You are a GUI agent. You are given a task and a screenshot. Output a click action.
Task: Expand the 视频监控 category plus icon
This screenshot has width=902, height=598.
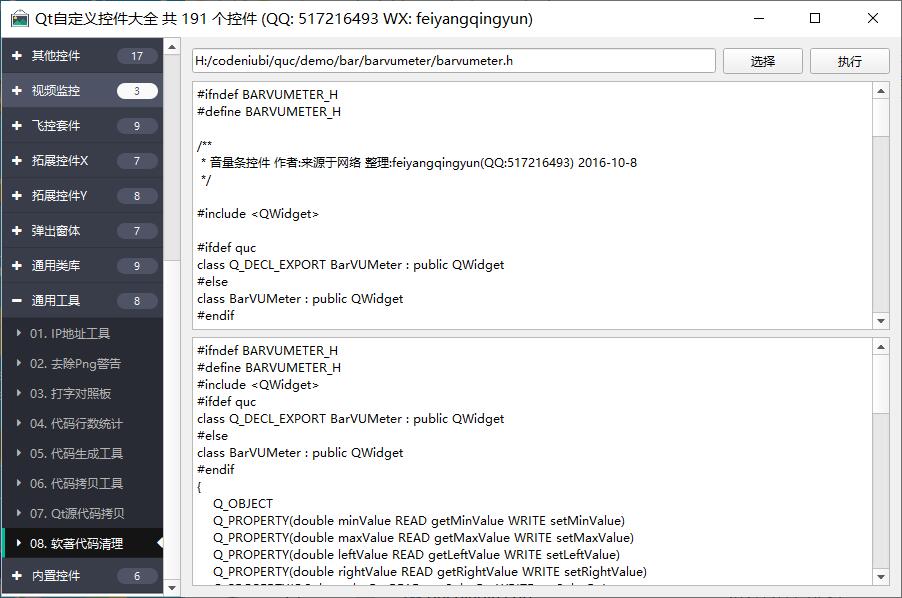click(17, 91)
